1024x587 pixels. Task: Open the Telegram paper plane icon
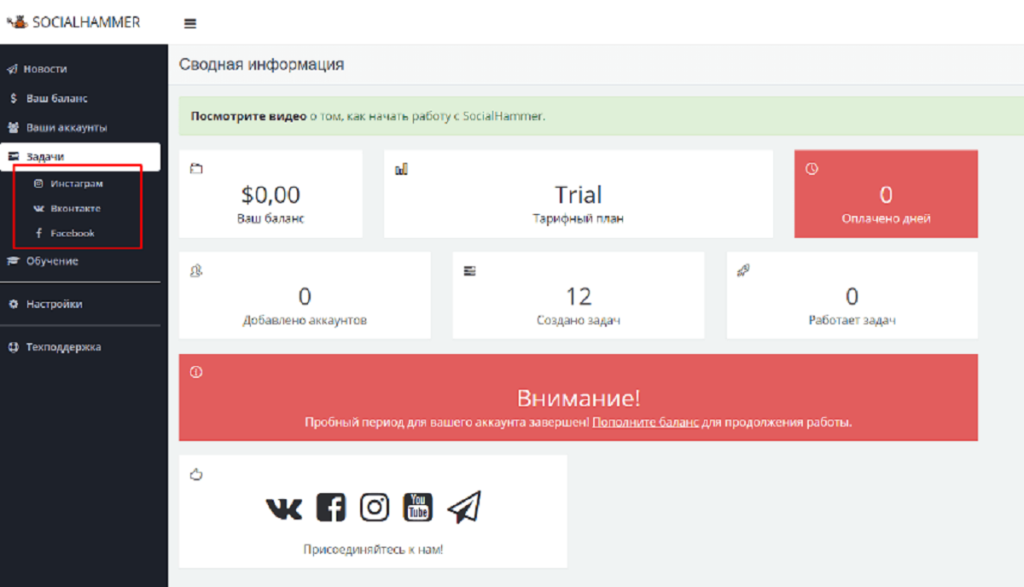[464, 508]
